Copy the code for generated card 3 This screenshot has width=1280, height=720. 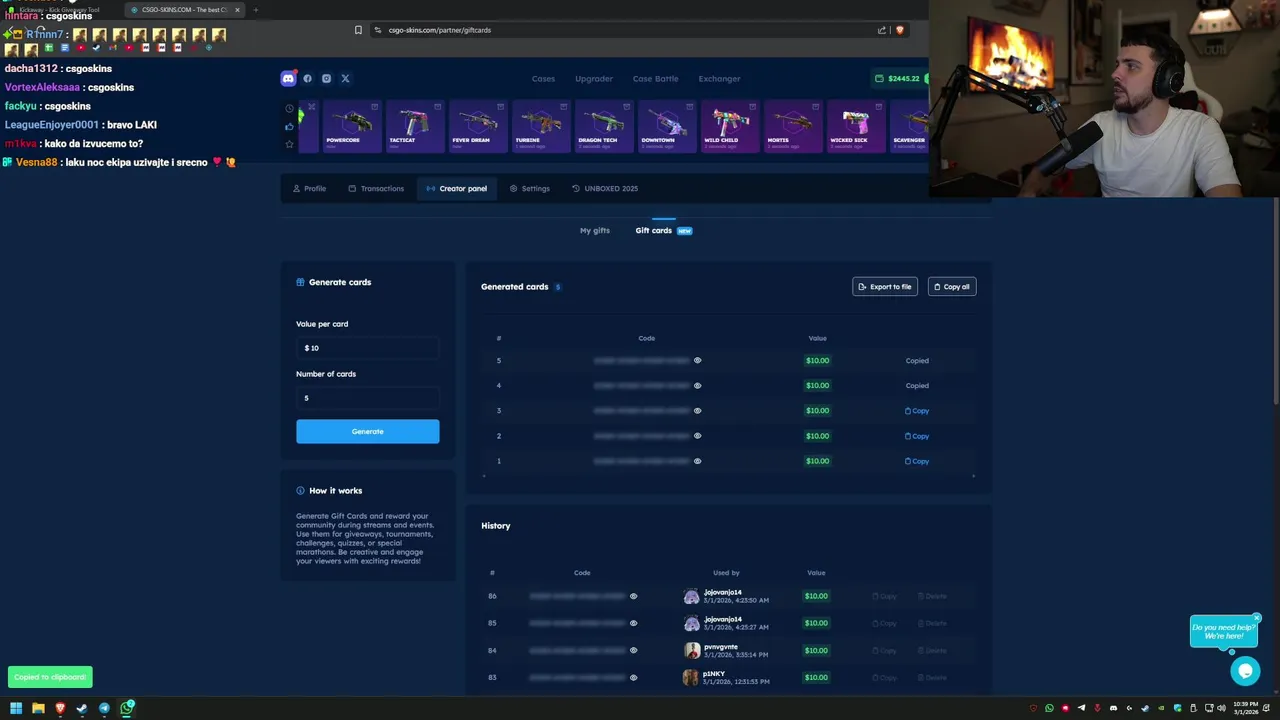tap(917, 410)
